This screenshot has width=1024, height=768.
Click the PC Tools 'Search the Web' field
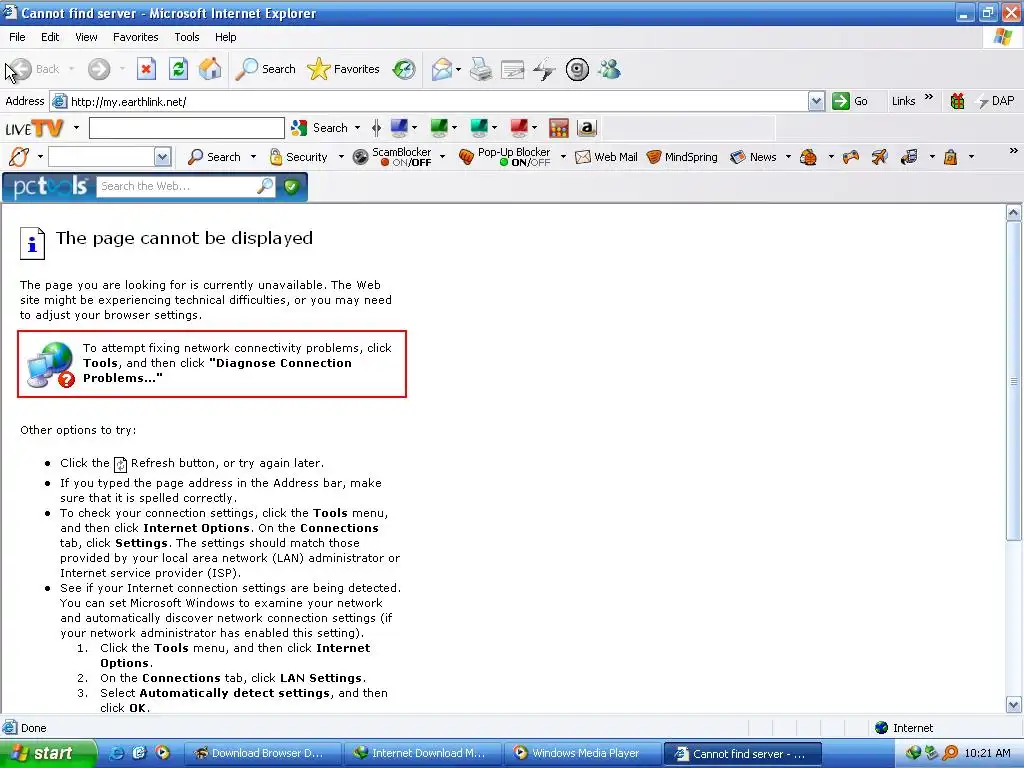(176, 186)
